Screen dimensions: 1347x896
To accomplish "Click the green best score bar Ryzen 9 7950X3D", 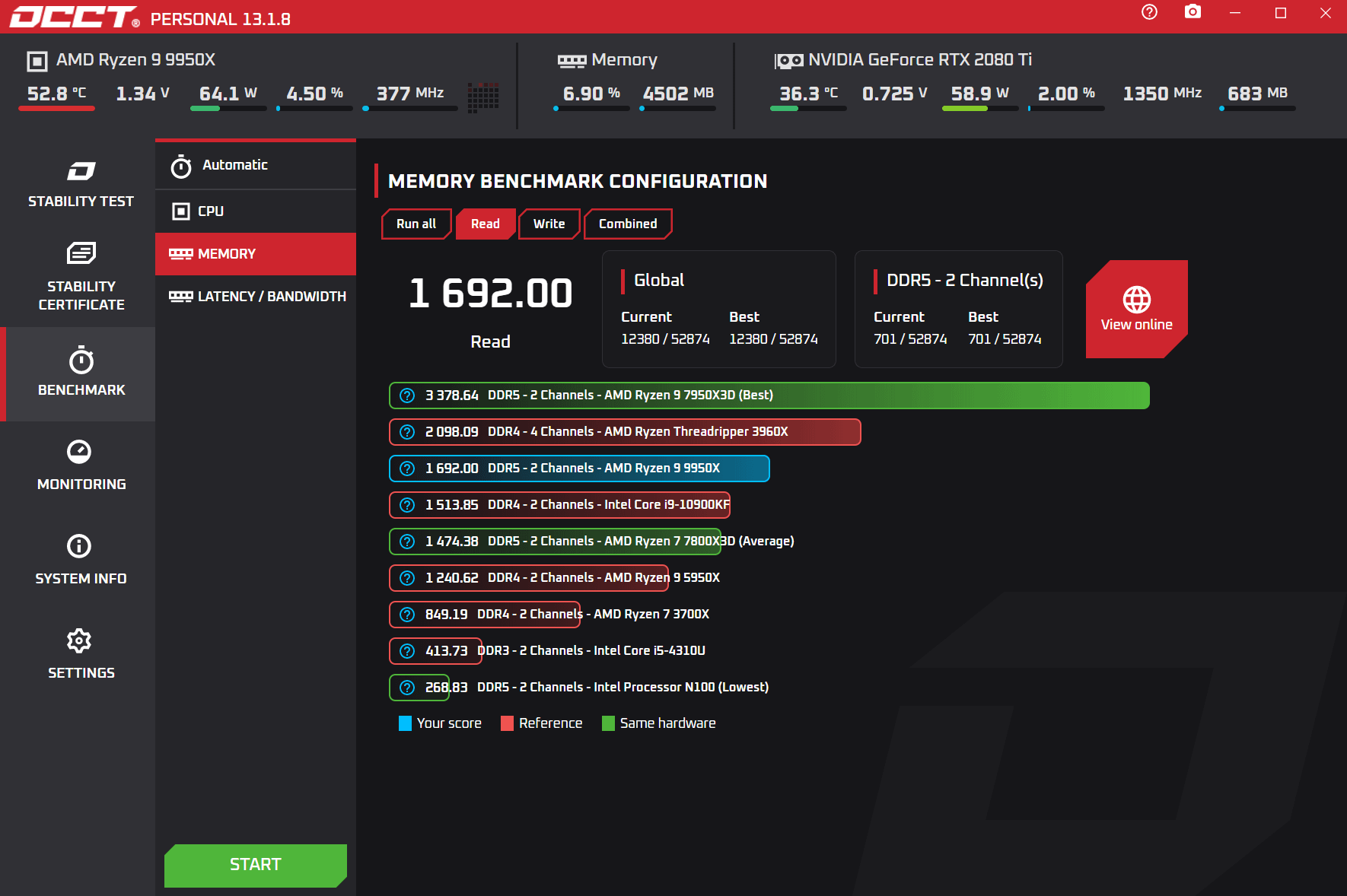I will coord(769,396).
